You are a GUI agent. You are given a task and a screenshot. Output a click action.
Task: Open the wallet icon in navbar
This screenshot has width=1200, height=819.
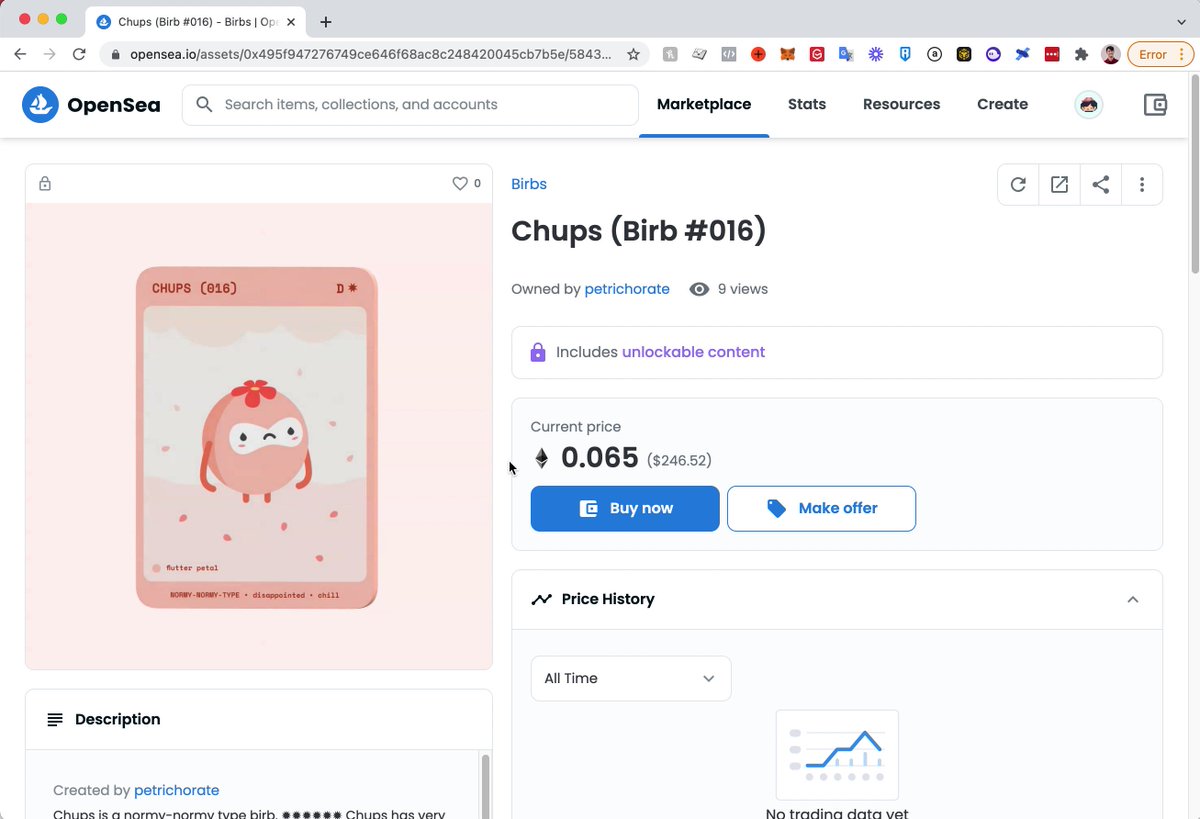(1155, 104)
